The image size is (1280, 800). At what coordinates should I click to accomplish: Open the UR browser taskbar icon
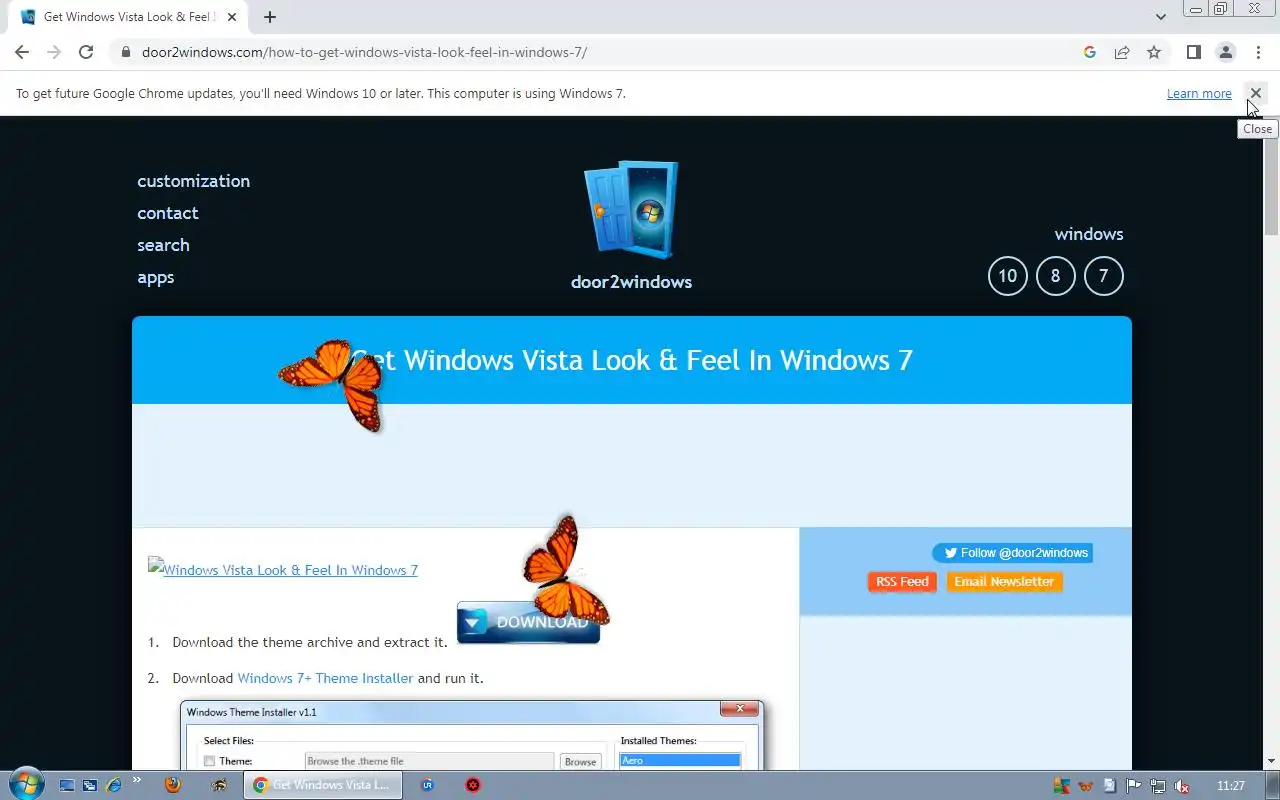428,785
